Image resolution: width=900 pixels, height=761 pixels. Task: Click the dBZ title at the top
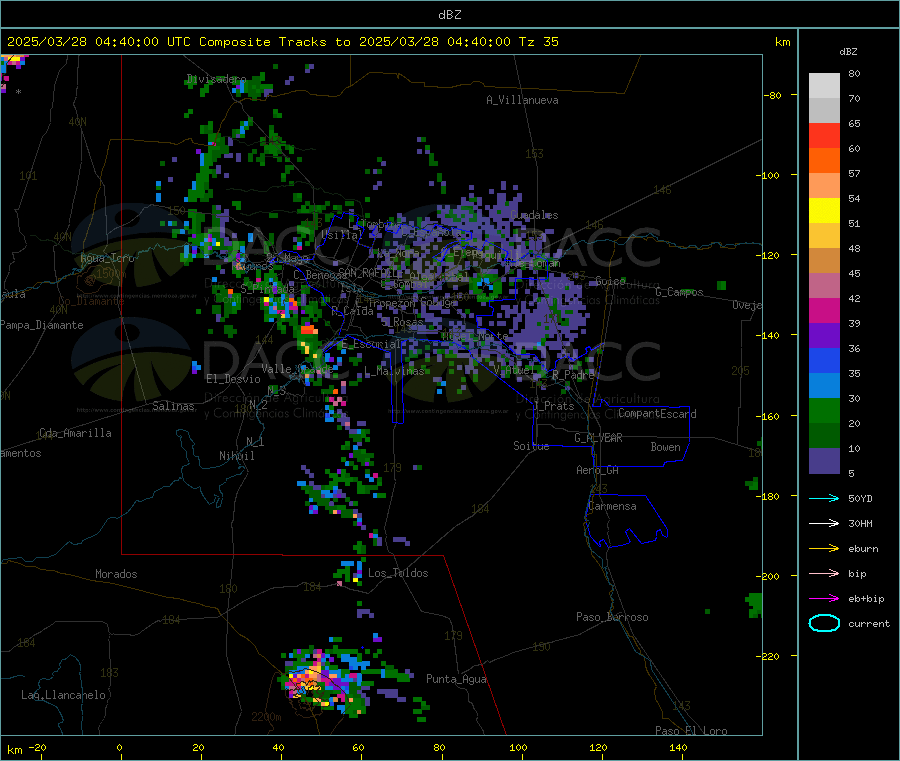pos(449,15)
